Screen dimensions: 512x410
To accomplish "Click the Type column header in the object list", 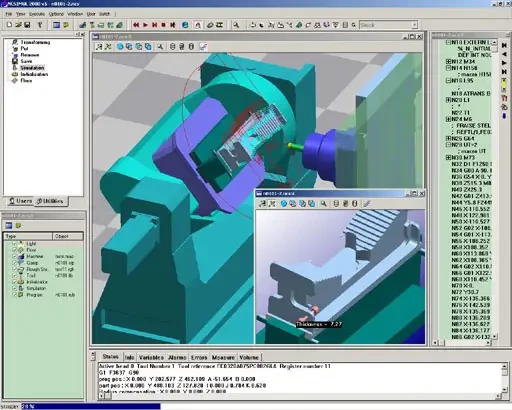I will 28,236.
